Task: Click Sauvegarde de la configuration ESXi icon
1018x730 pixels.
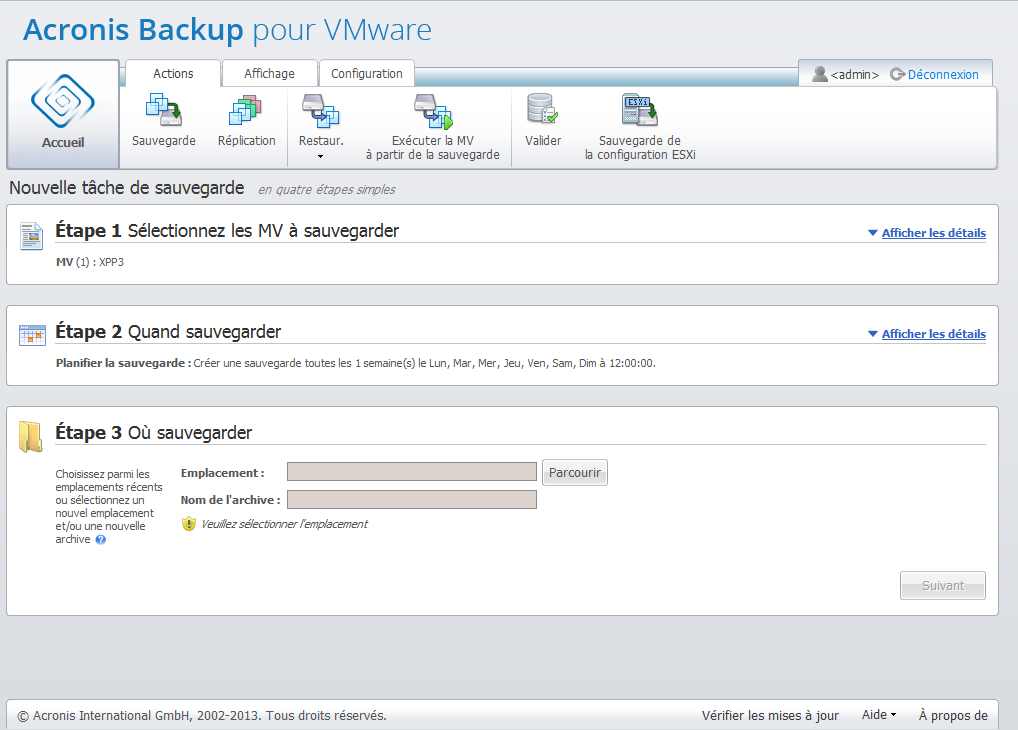Action: (x=639, y=110)
